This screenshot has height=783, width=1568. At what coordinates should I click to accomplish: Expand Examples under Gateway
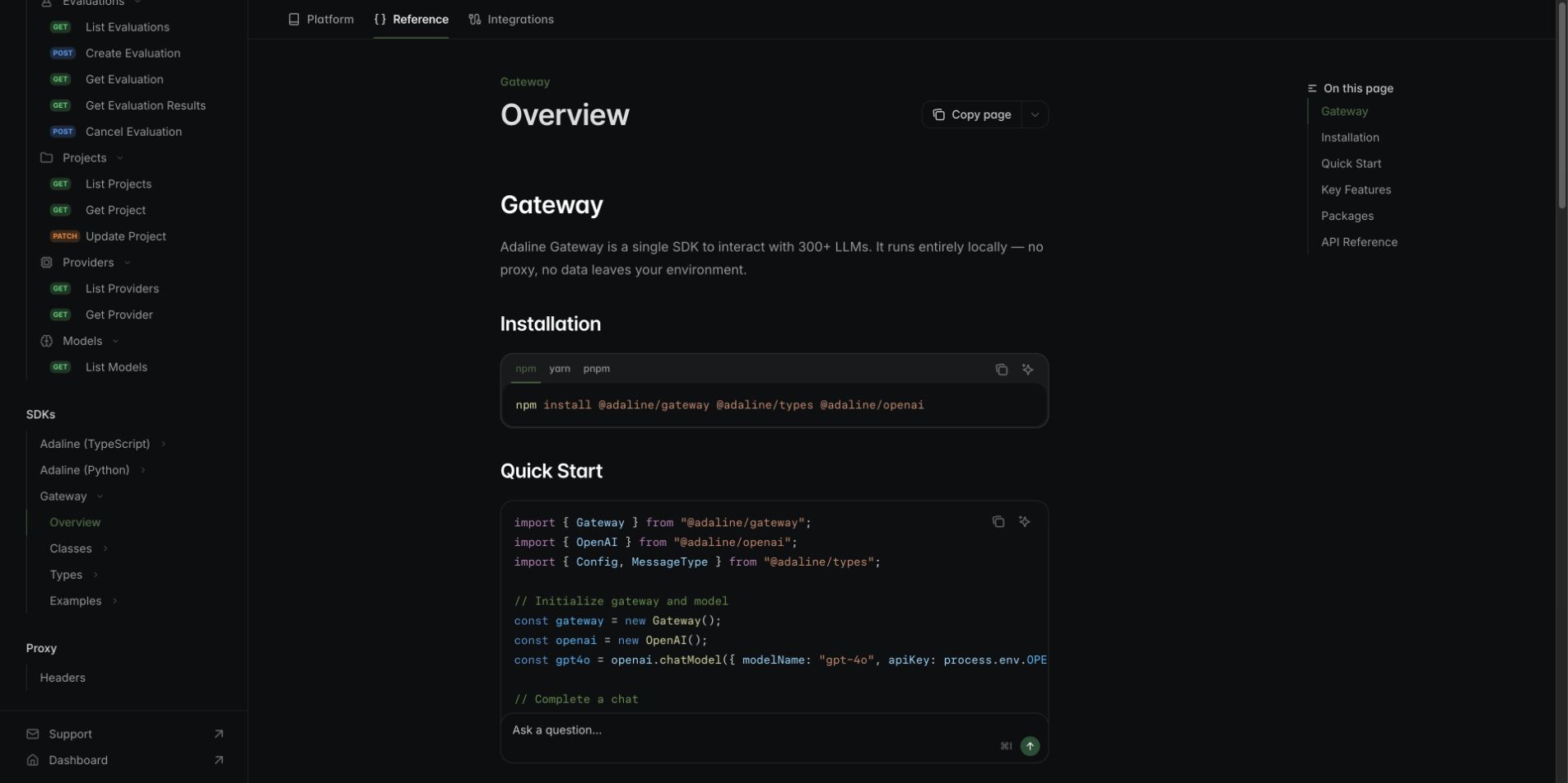[83, 602]
